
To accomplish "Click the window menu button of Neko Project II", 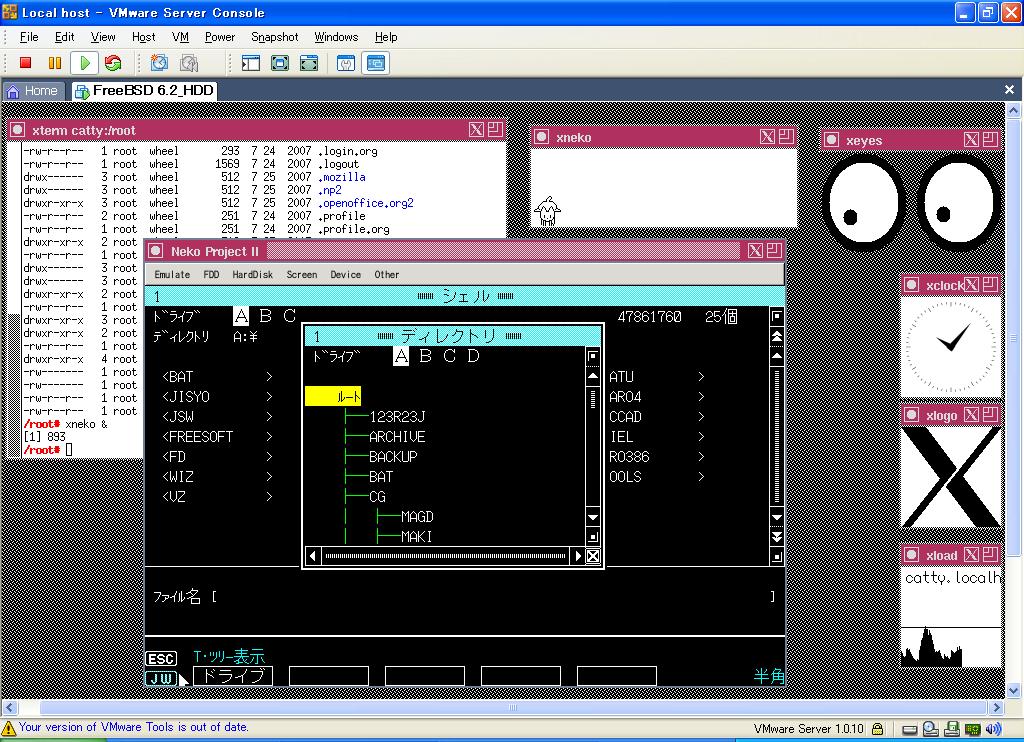I will (x=155, y=251).
